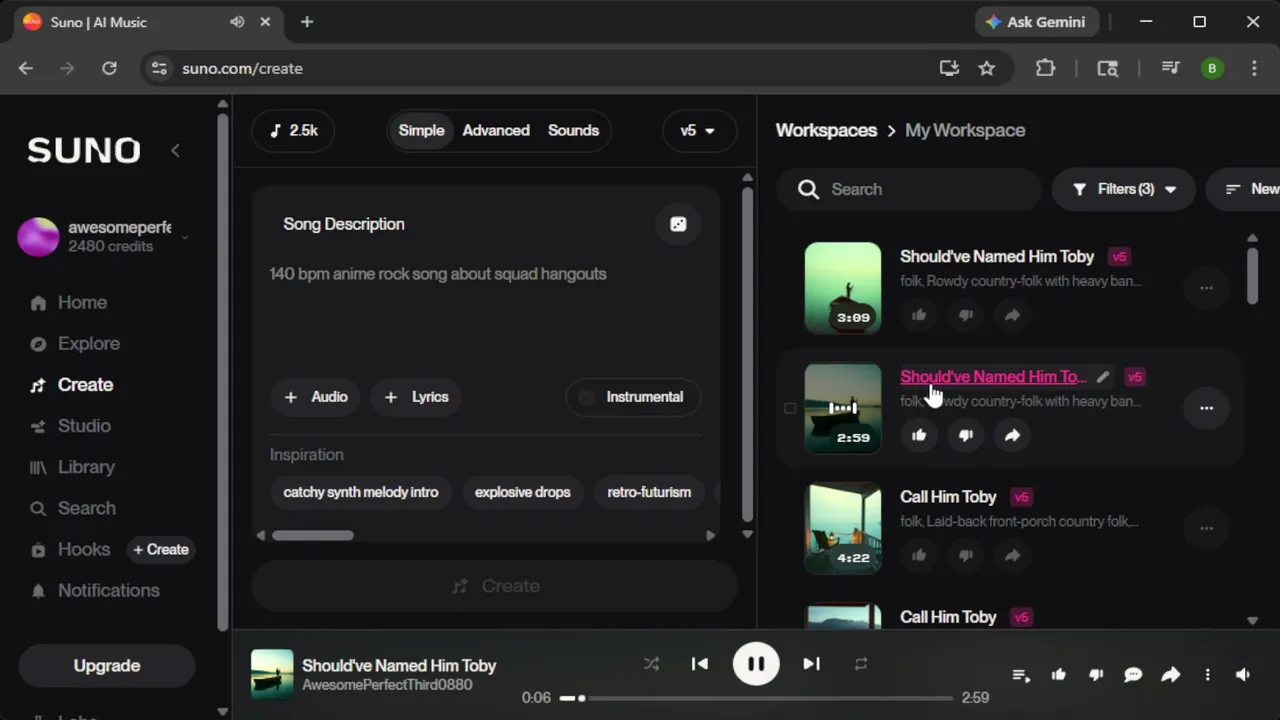Screen dimensions: 1280x720
Task: Add Lyrics to the song
Action: click(x=417, y=397)
